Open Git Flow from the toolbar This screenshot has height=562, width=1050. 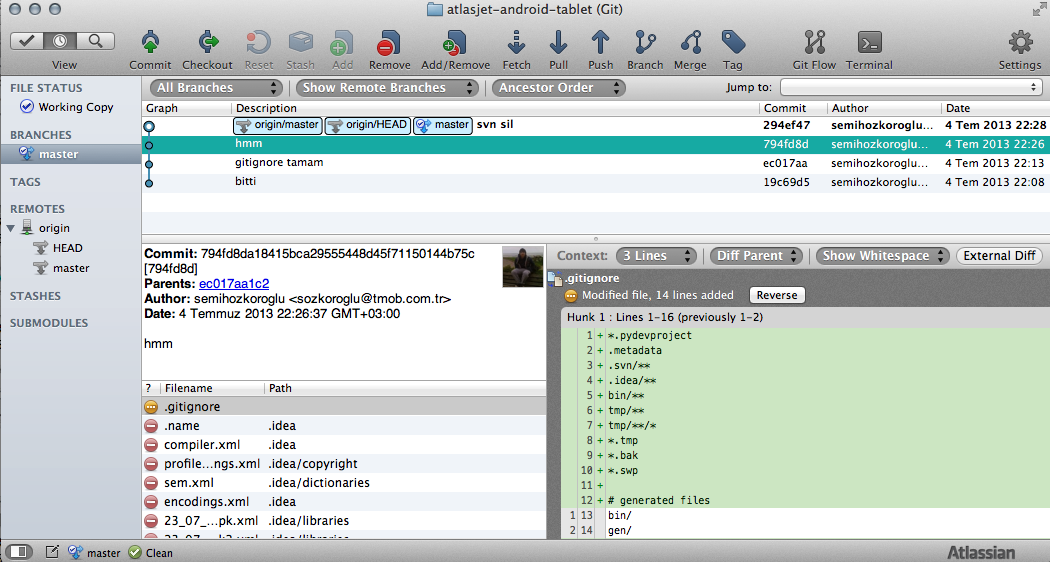pos(814,43)
